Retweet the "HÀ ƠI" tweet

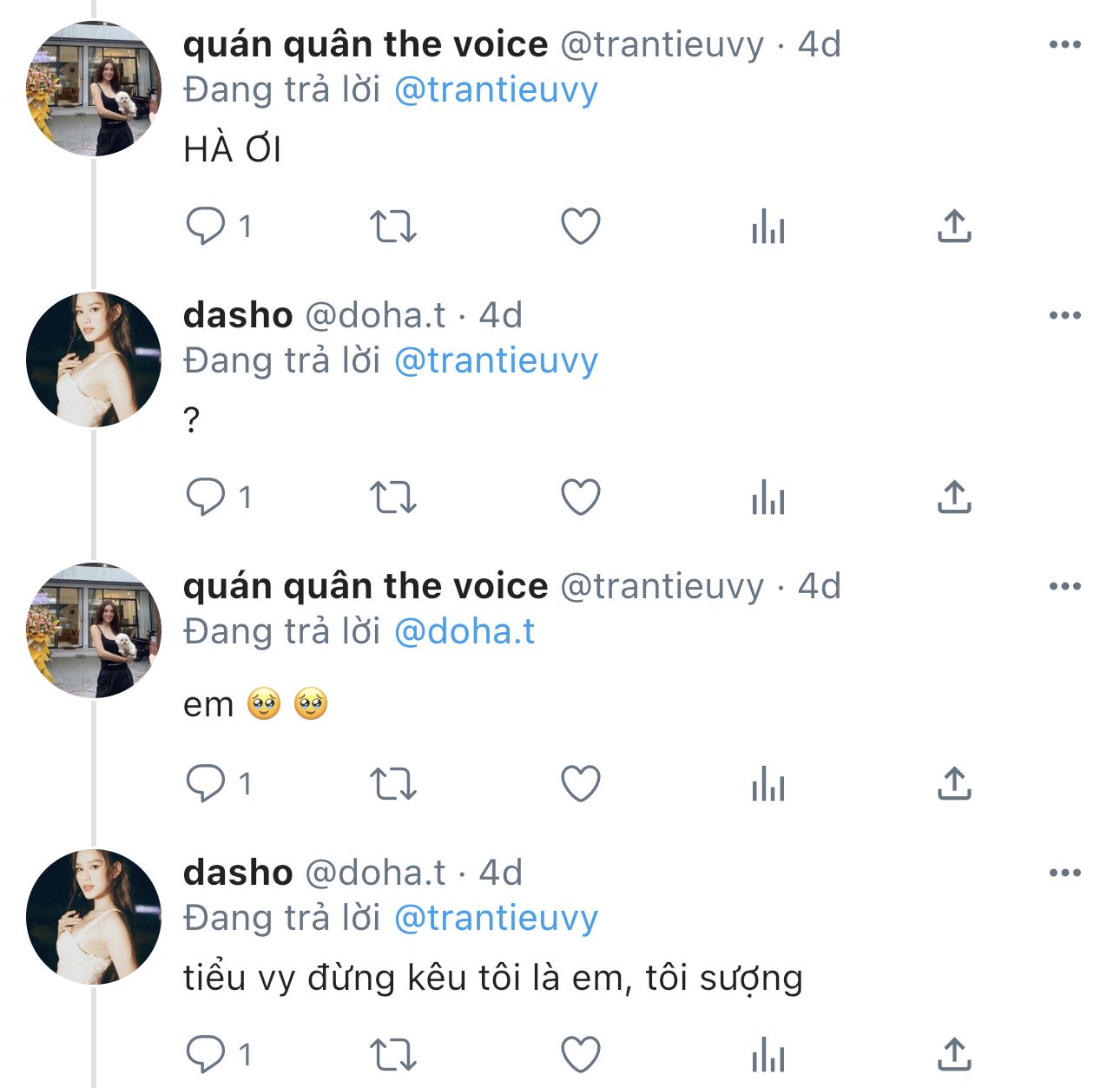[x=393, y=227]
